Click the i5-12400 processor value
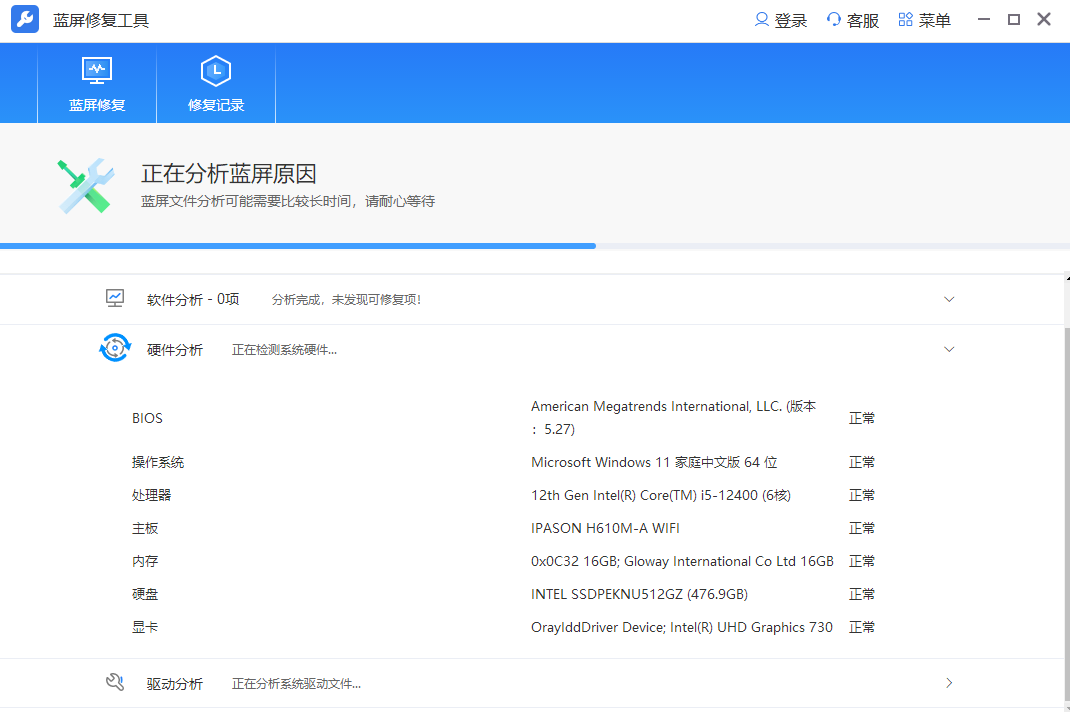The image size is (1070, 712). (661, 495)
